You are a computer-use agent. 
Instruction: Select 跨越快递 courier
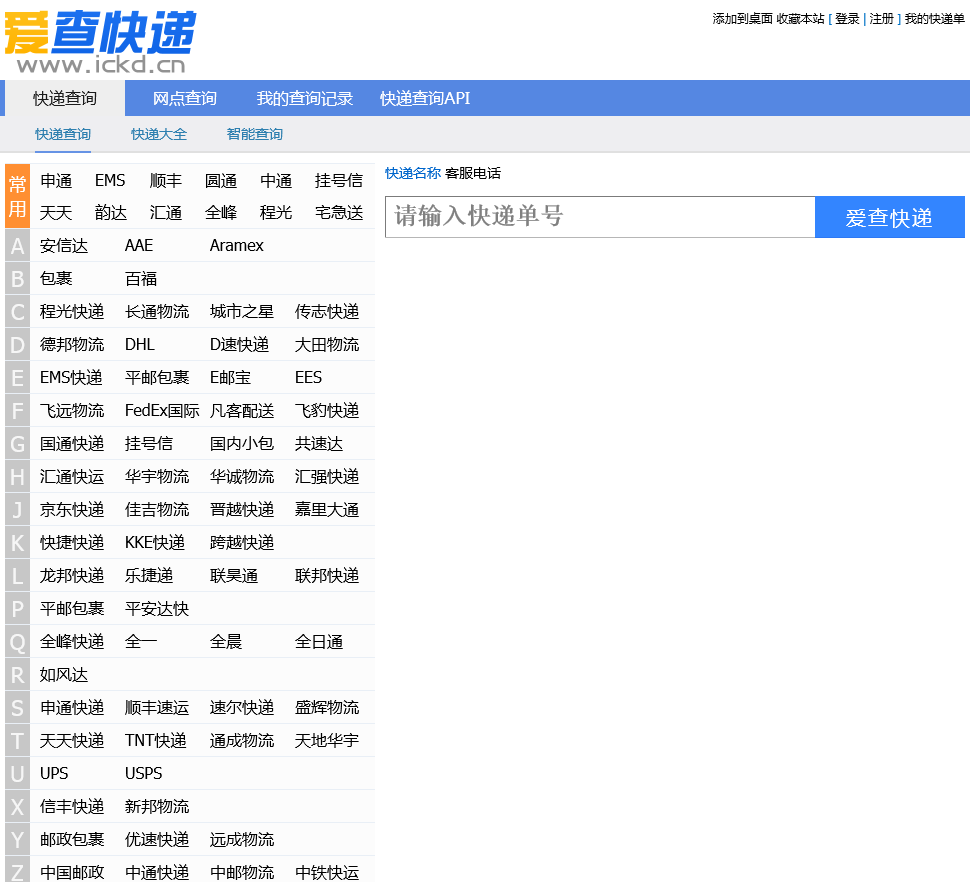click(242, 542)
